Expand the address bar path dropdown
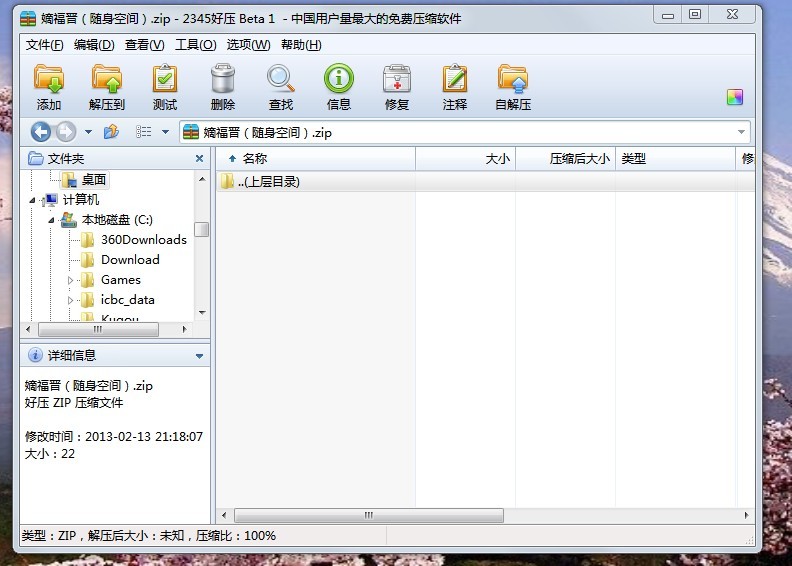 click(x=741, y=132)
